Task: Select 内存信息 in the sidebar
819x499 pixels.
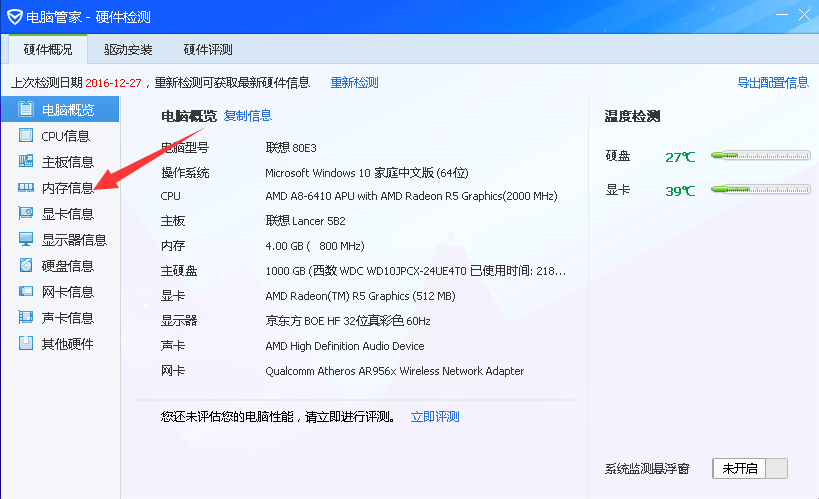Action: pyautogui.click(x=60, y=188)
